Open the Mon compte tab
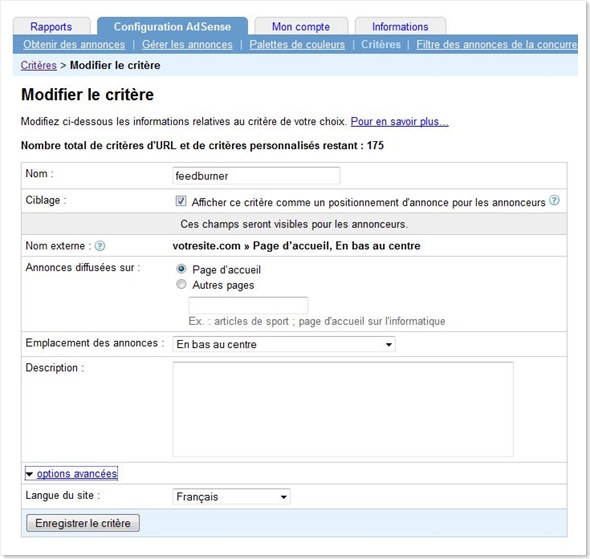This screenshot has width=590, height=559. pyautogui.click(x=301, y=27)
